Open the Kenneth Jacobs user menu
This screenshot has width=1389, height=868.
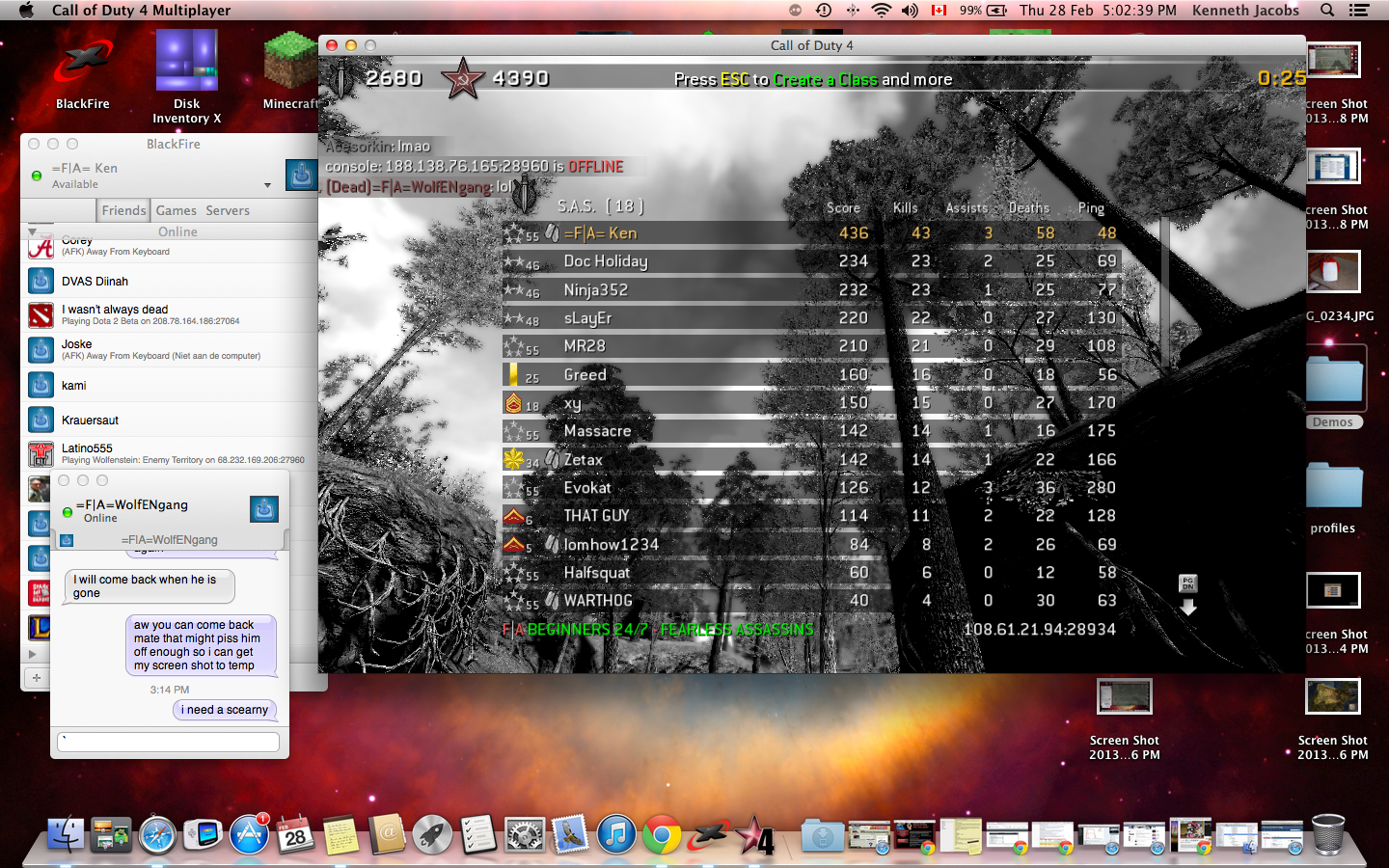coord(1245,11)
